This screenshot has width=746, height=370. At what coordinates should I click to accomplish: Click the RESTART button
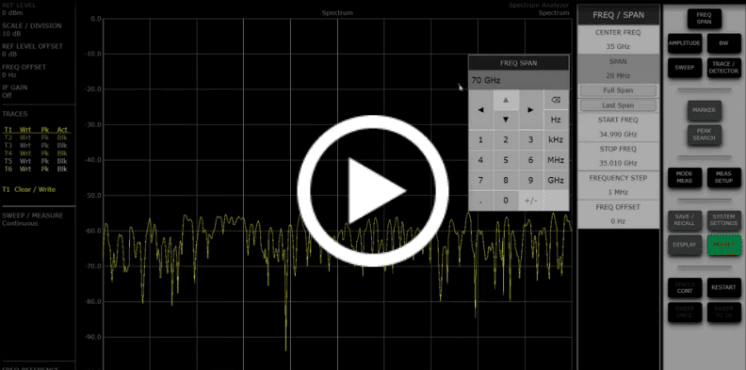click(x=724, y=288)
